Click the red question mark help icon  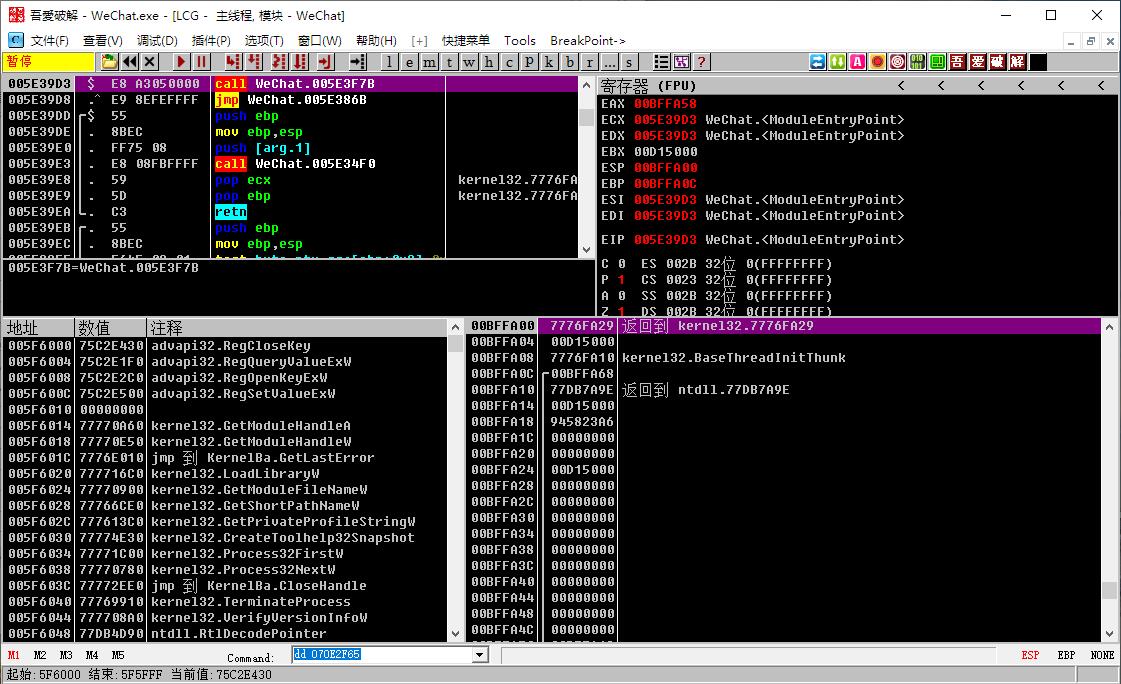pyautogui.click(x=701, y=62)
